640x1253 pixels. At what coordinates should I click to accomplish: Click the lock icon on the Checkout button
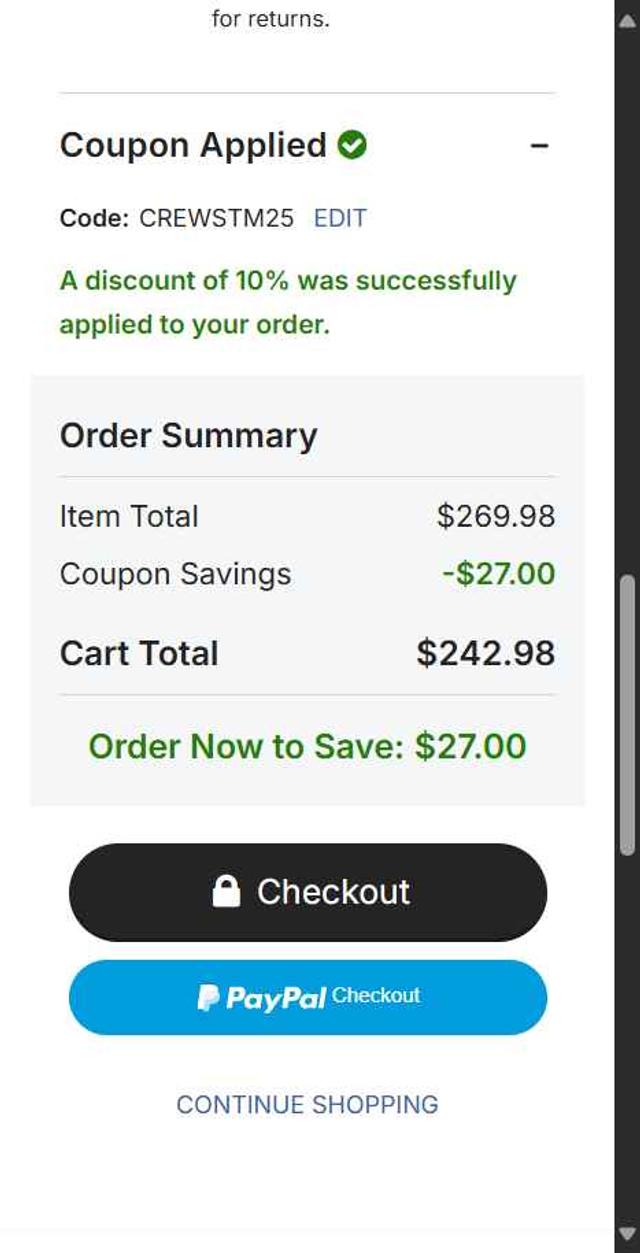point(227,891)
